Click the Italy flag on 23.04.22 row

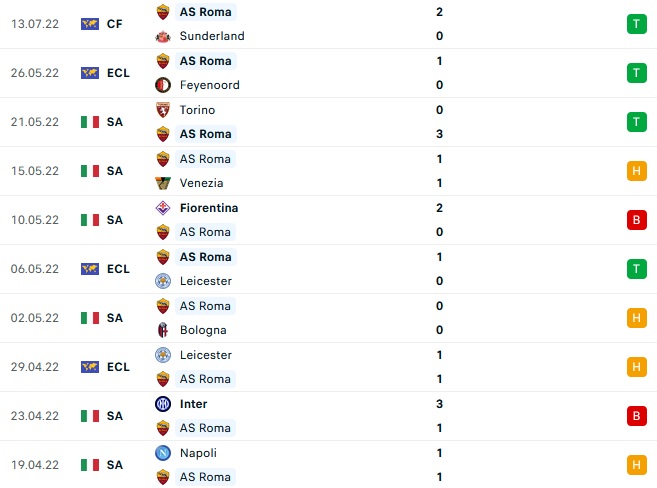point(90,416)
